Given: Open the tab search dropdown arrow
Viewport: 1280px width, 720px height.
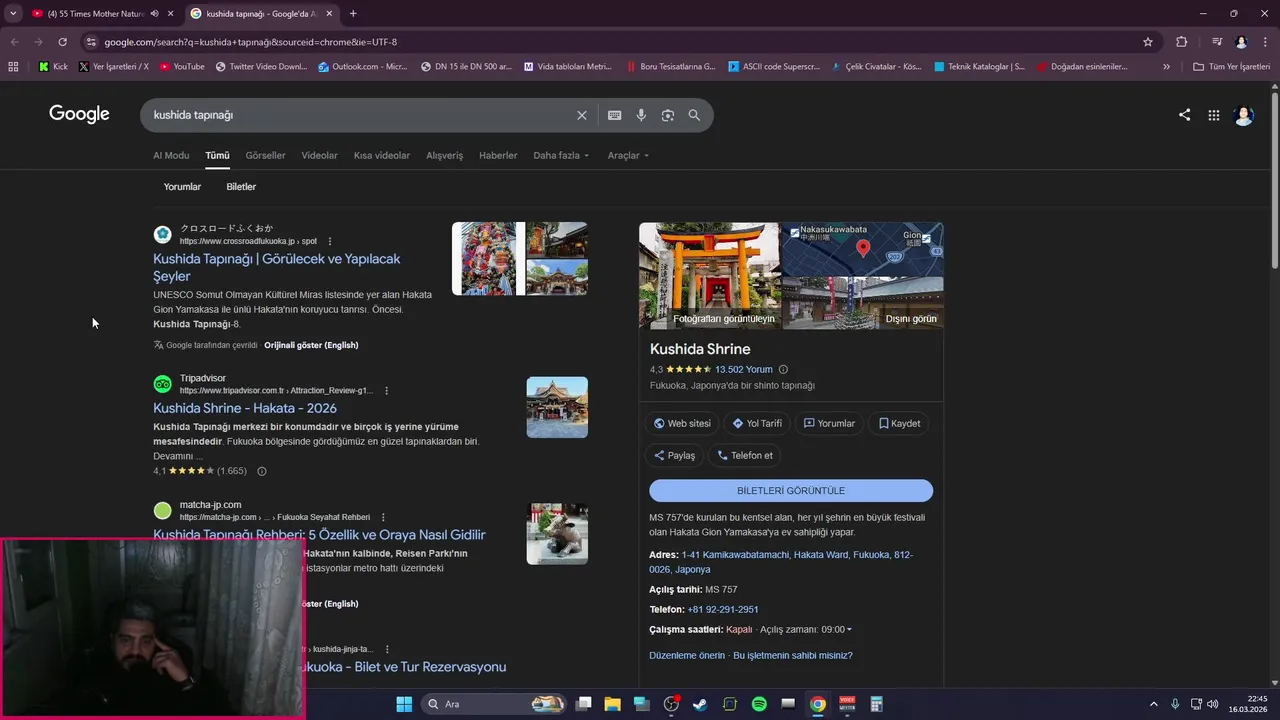Looking at the screenshot, I should point(13,14).
